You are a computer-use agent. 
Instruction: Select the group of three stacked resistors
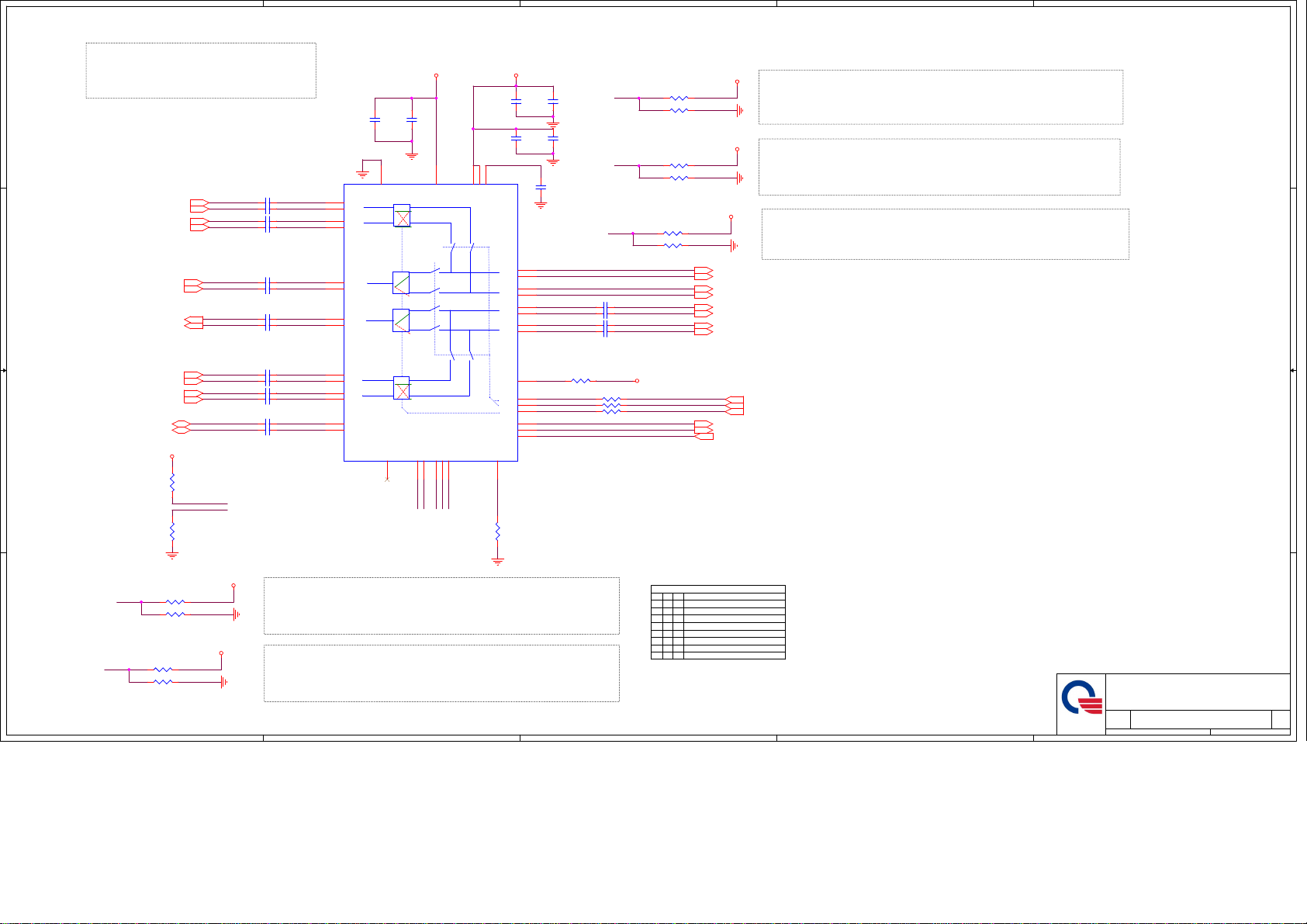pyautogui.click(x=611, y=405)
